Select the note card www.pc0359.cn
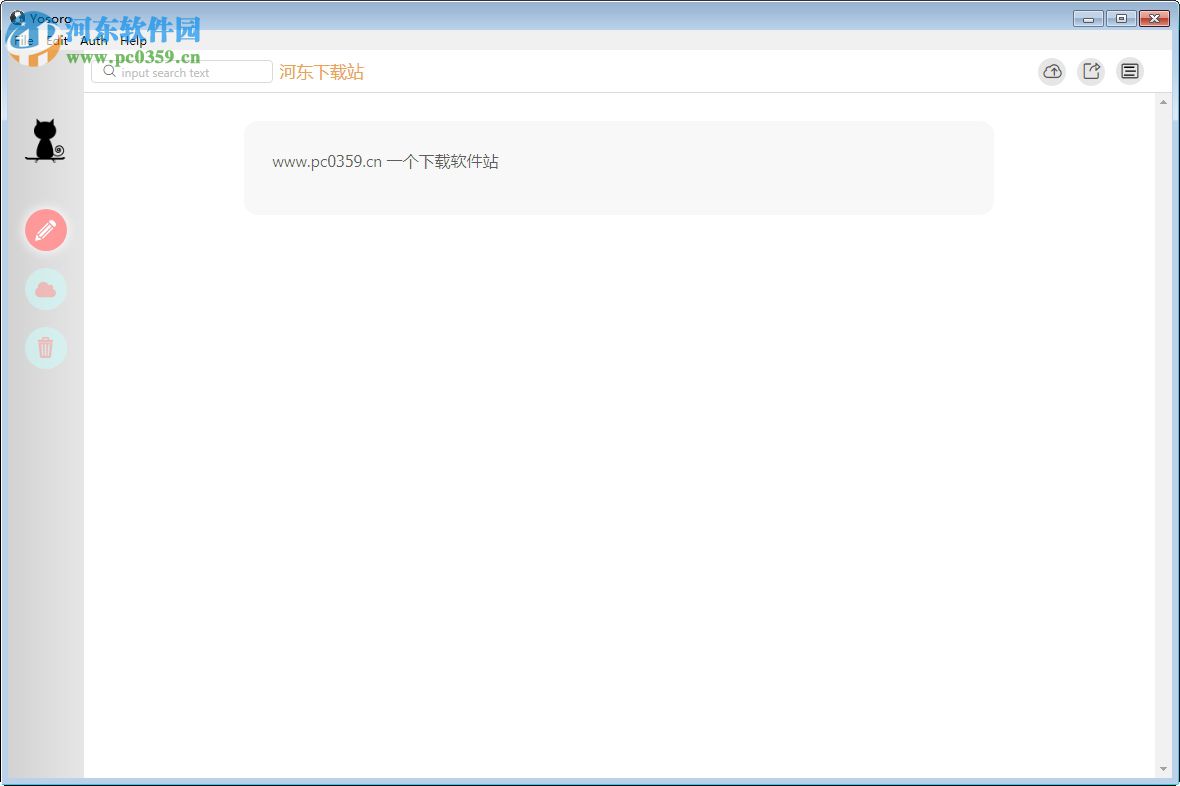 pyautogui.click(x=619, y=168)
